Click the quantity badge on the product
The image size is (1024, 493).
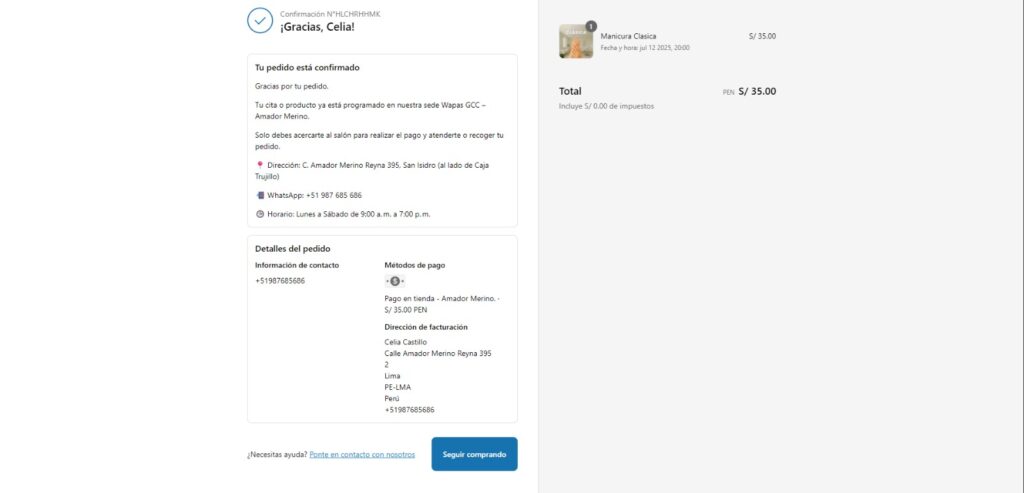591,26
